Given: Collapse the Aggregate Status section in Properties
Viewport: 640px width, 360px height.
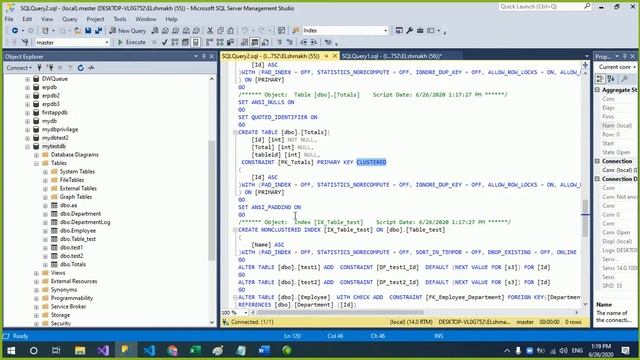Looking at the screenshot, I should coord(598,90).
